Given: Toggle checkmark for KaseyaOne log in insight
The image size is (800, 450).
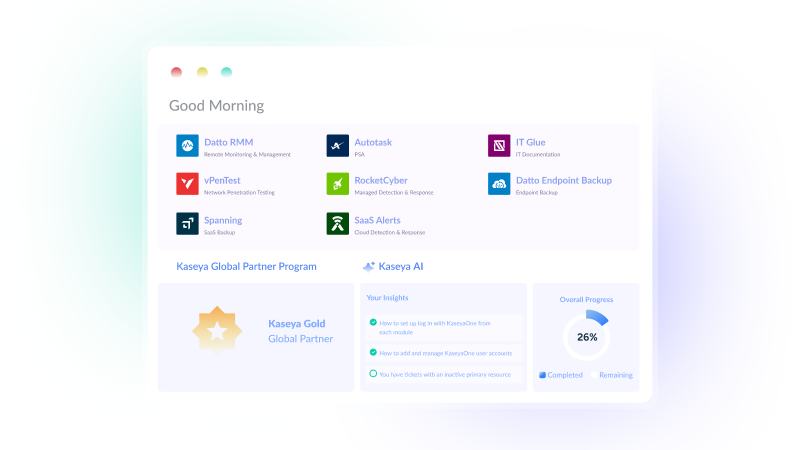Looking at the screenshot, I should click(x=373, y=322).
